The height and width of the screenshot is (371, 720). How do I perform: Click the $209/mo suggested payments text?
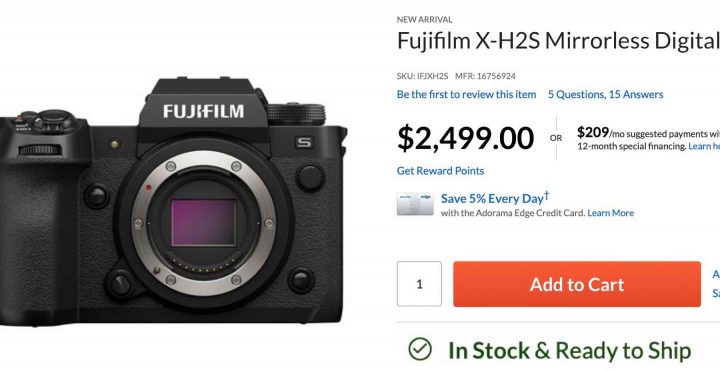648,133
